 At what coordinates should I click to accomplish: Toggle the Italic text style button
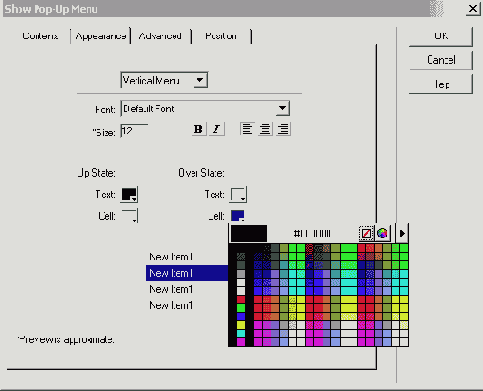click(x=217, y=129)
